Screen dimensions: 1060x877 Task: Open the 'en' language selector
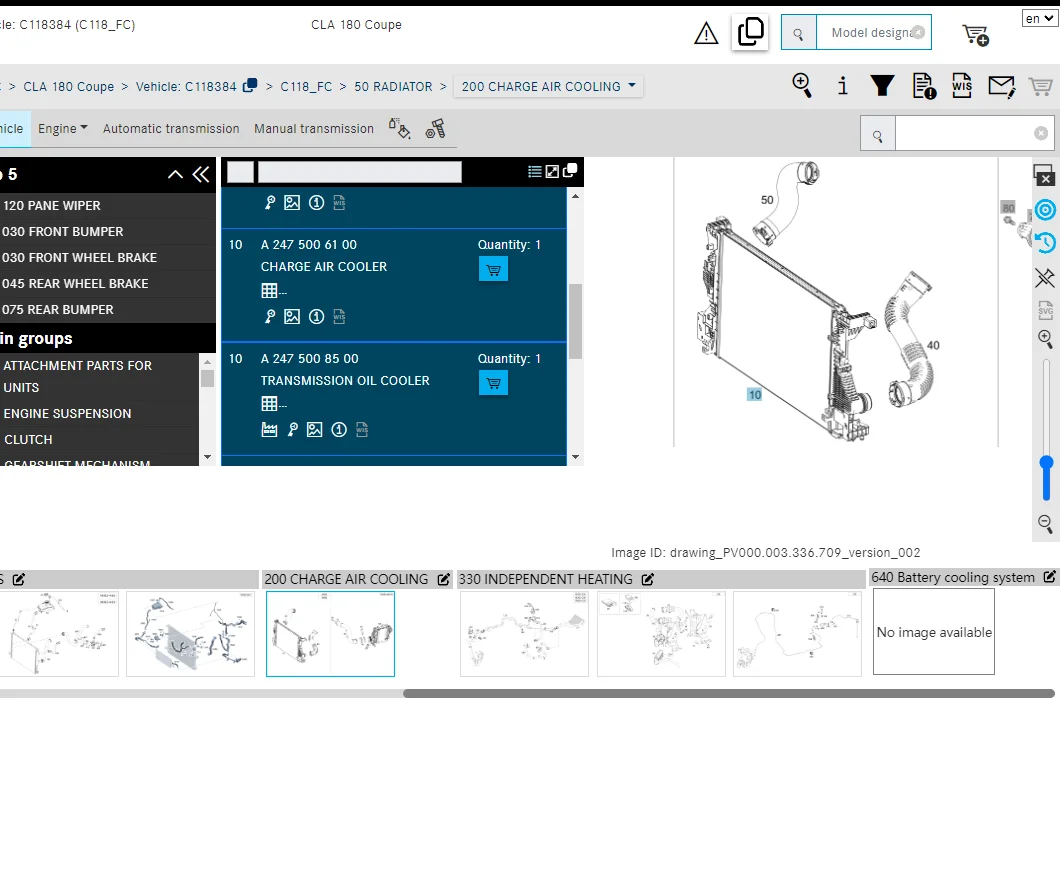1039,18
